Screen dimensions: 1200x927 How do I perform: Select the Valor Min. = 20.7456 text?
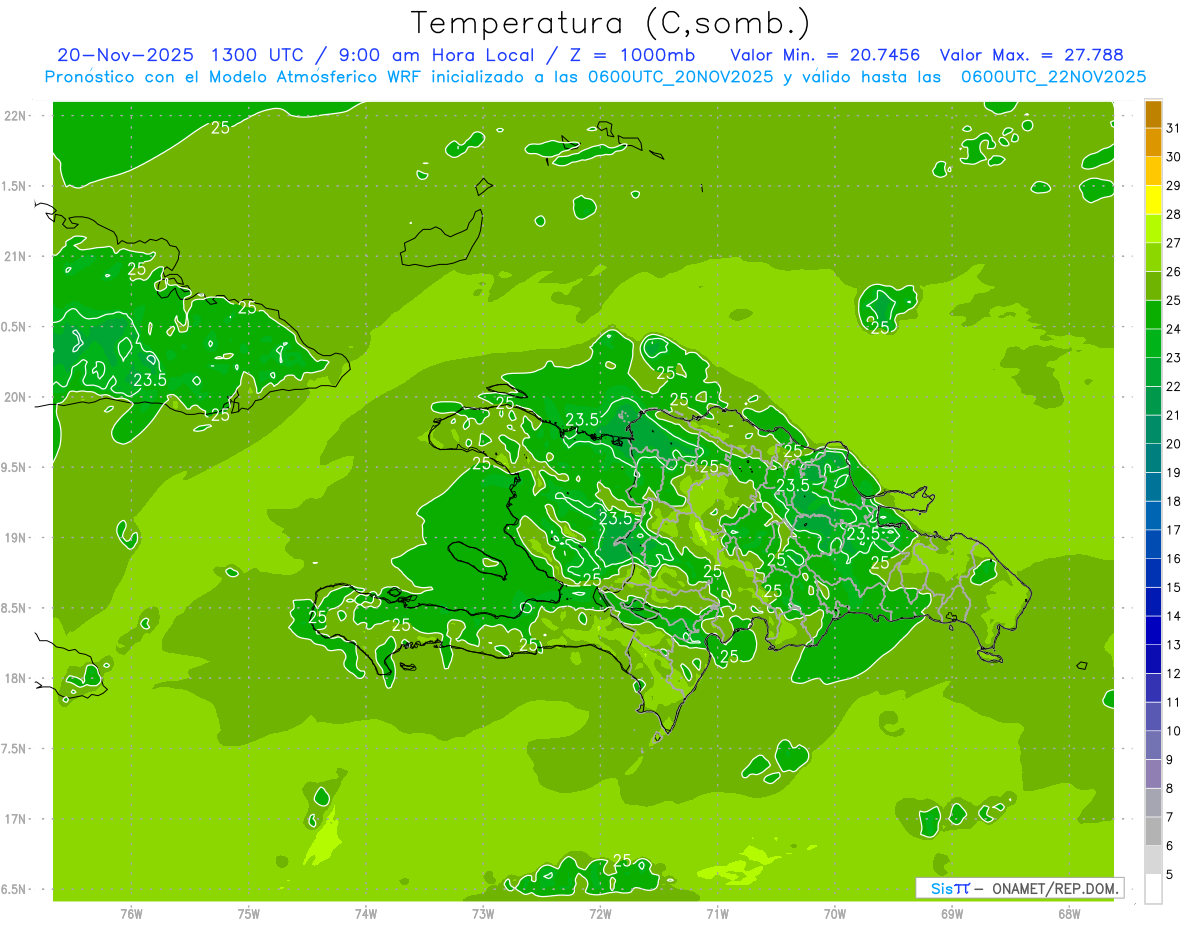click(825, 54)
